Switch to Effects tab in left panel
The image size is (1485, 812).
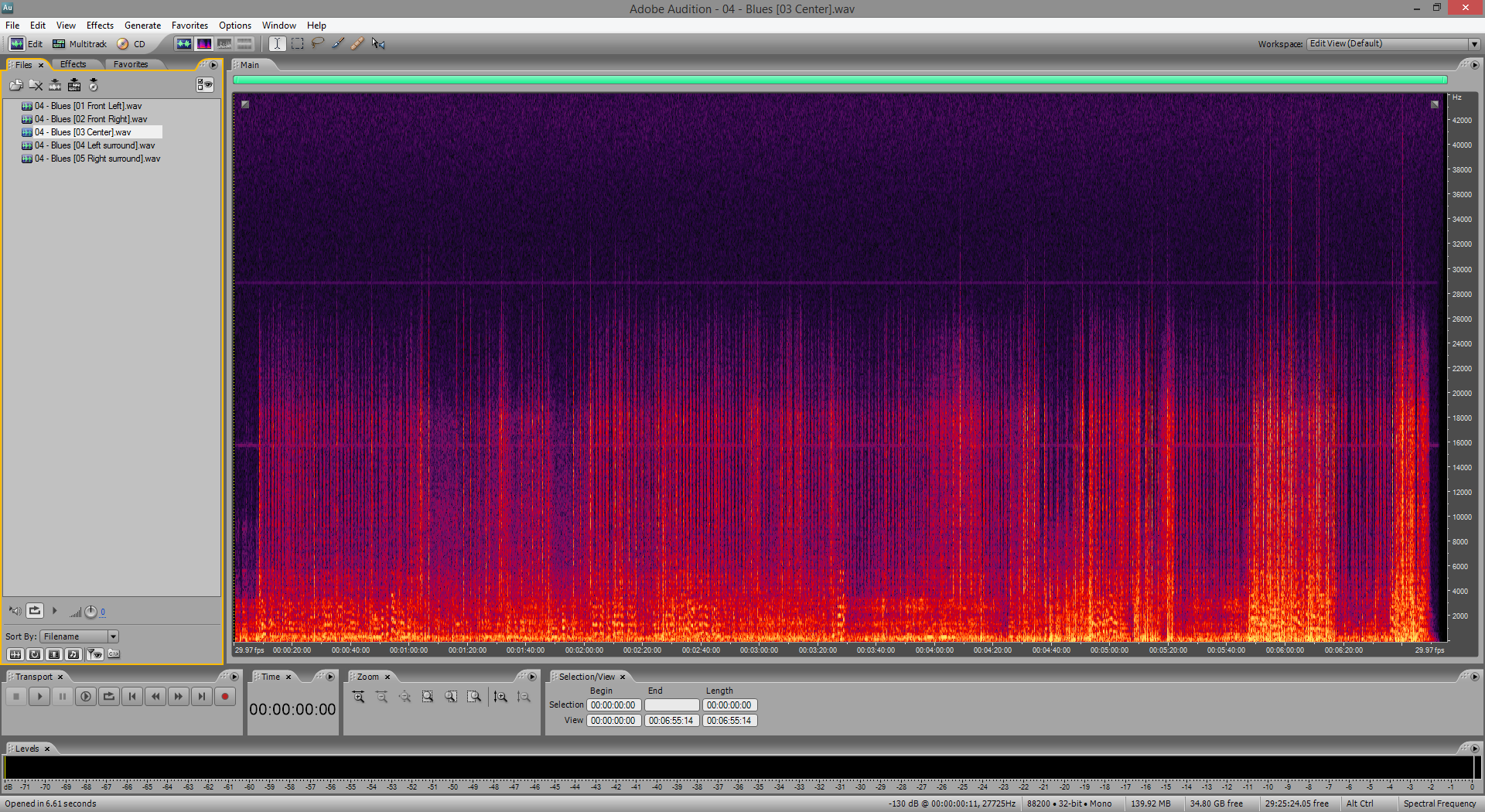click(73, 64)
